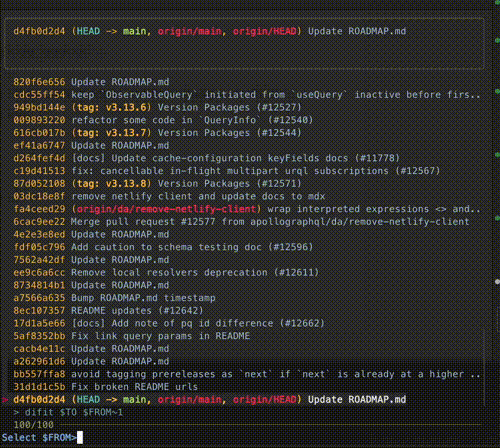This screenshot has width=500, height=448.
Task: Select commit cdc55ff54 about ObservableQuery
Action: [247, 95]
